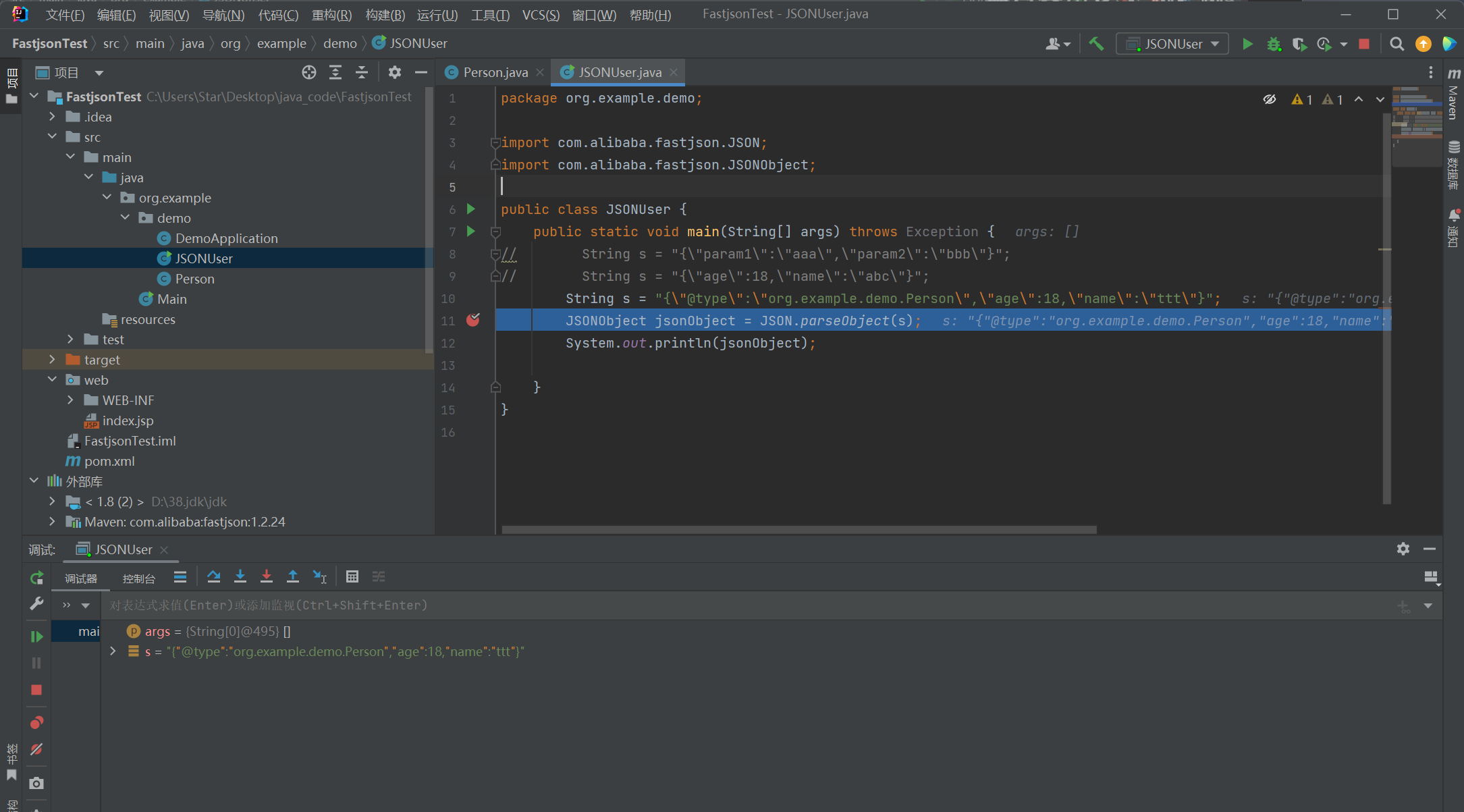Click Select Opened File target icon
This screenshot has width=1464, height=812.
click(308, 72)
